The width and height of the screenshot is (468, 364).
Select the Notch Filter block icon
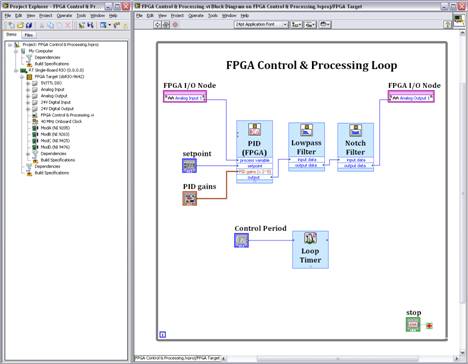pyautogui.click(x=355, y=130)
